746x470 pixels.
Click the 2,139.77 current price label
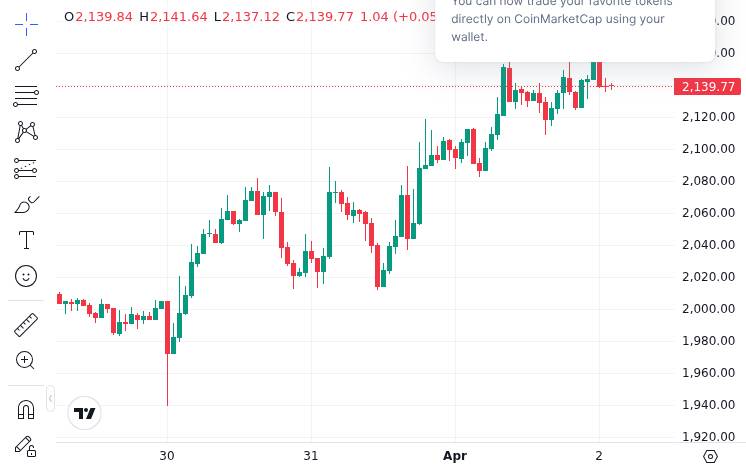(707, 87)
